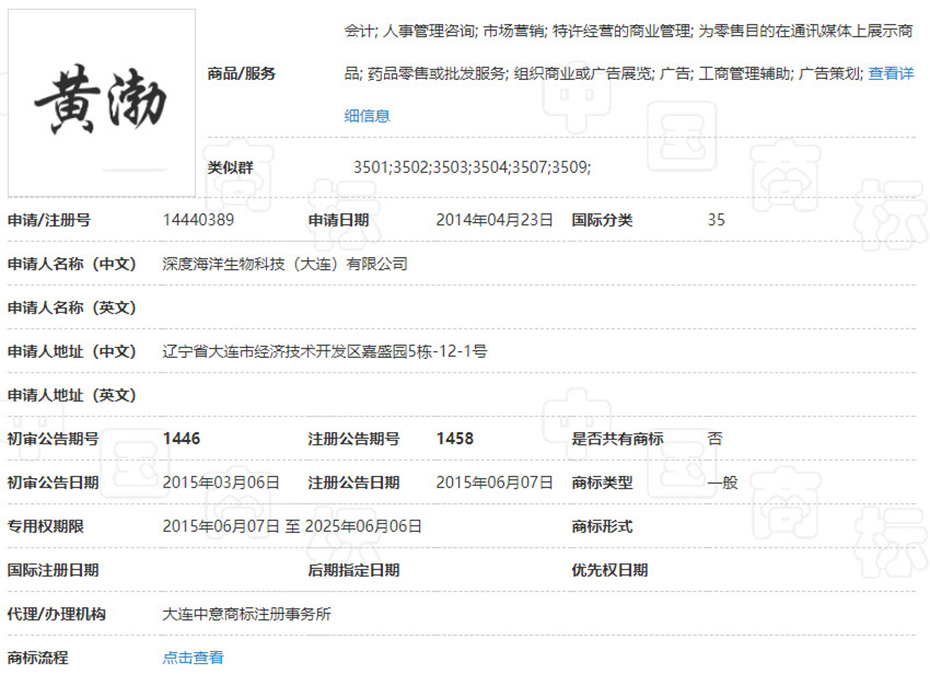
Task: Click the 注册公告日期 label
Action: coord(354,483)
